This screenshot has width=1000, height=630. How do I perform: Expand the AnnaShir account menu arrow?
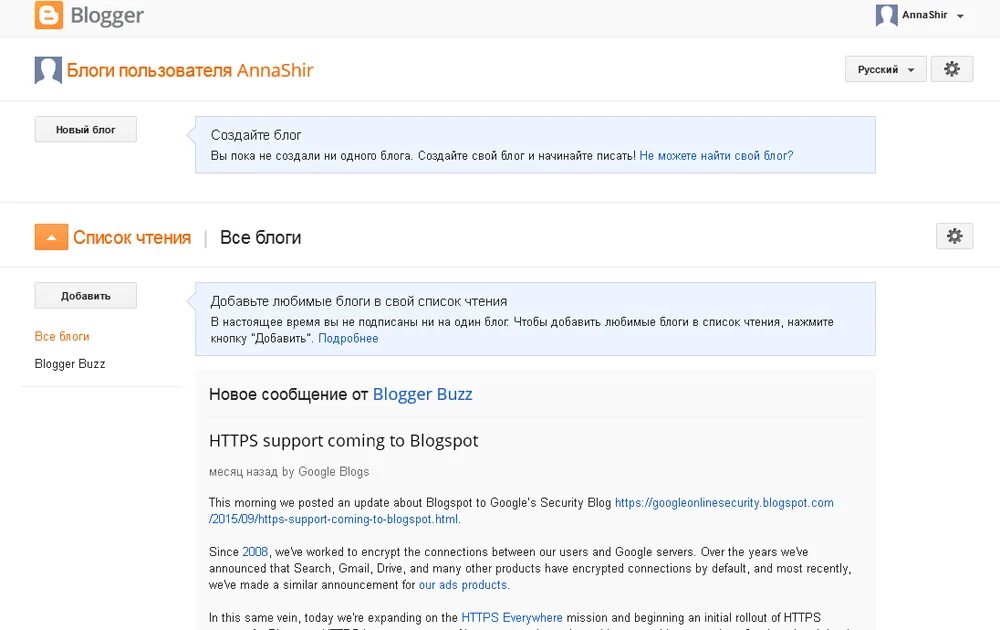(960, 16)
